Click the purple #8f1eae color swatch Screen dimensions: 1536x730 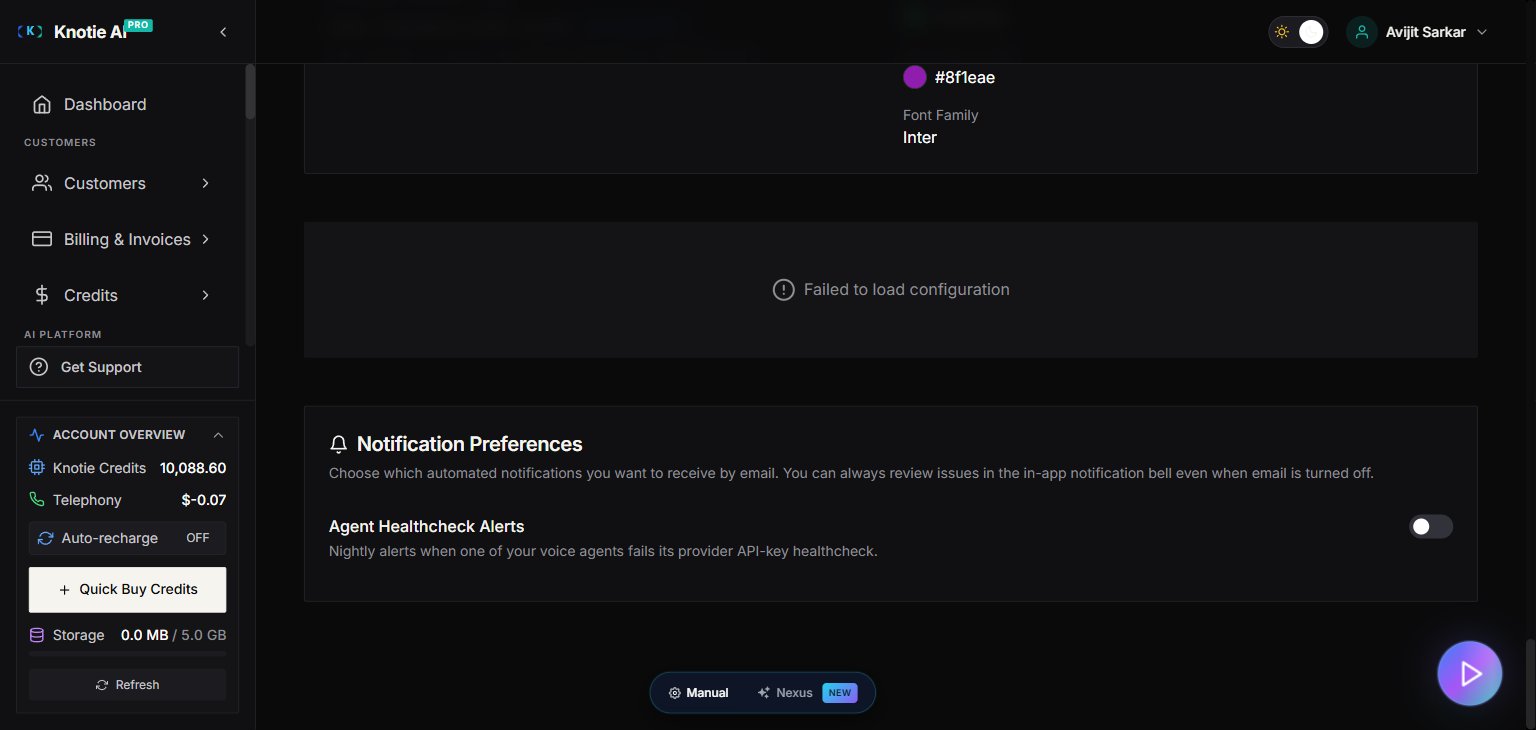[914, 77]
